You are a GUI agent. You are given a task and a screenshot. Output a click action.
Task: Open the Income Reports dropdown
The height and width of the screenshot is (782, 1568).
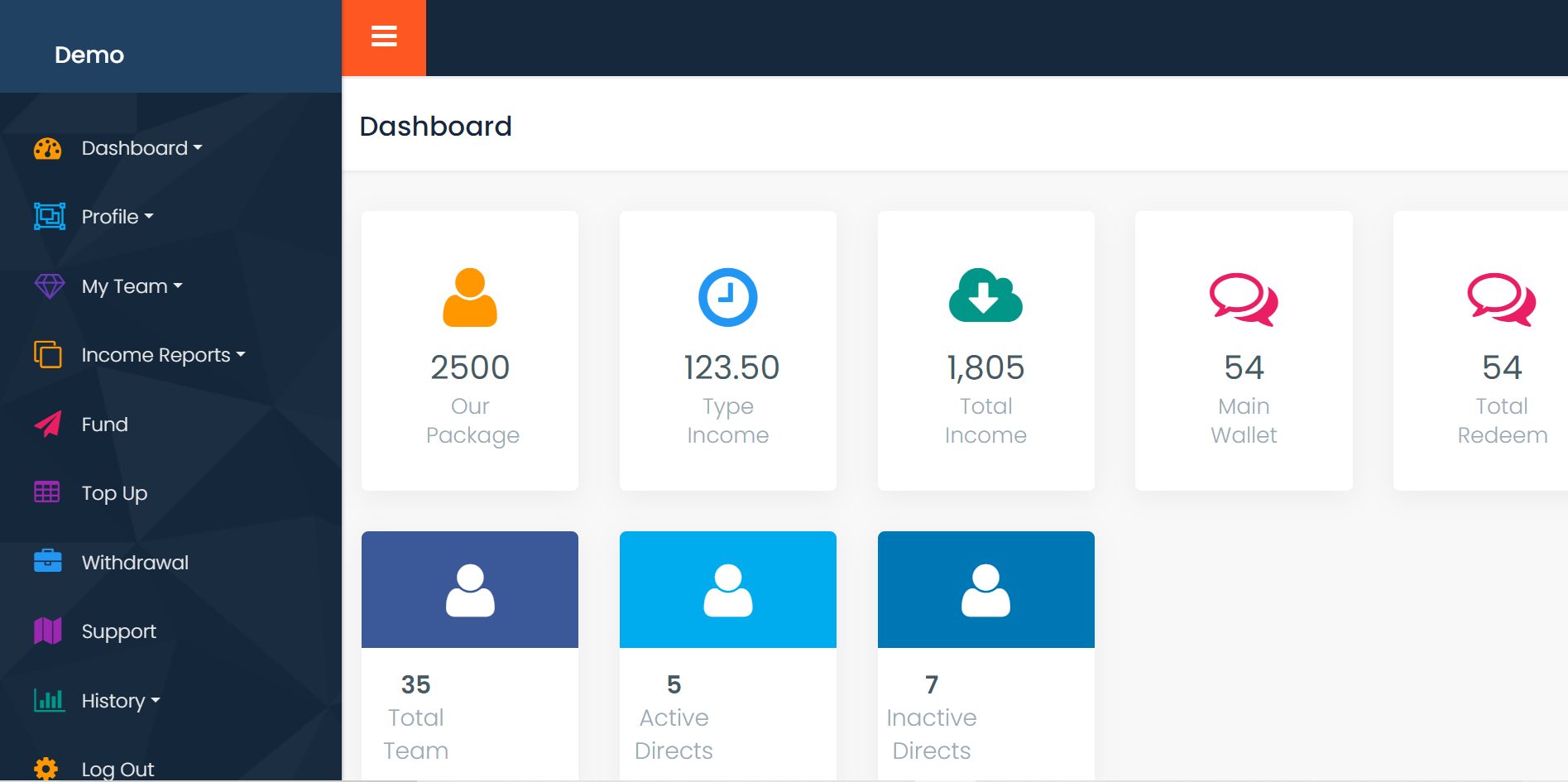pyautogui.click(x=163, y=355)
